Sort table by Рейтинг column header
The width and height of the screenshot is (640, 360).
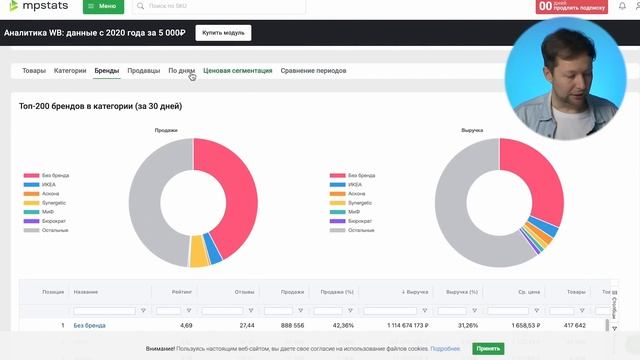[x=182, y=292]
